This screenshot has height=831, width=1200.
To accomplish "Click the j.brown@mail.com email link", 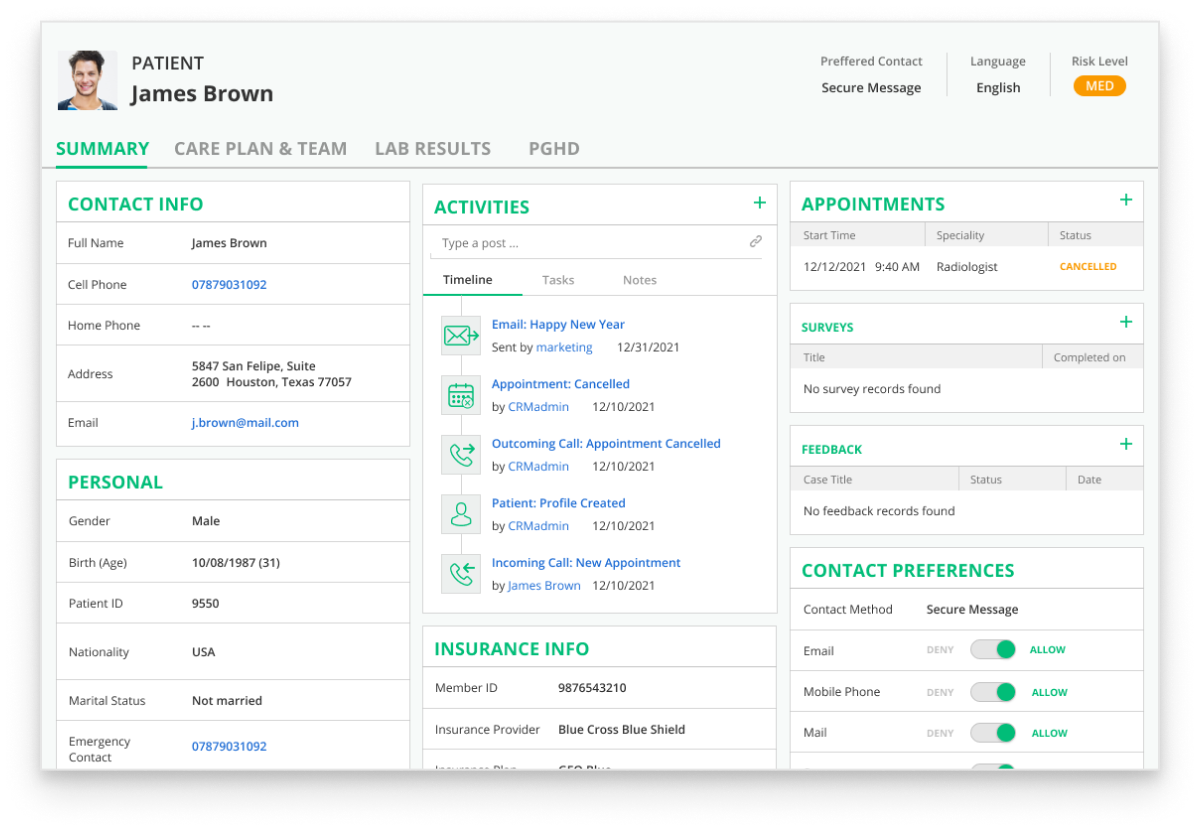I will click(x=245, y=423).
